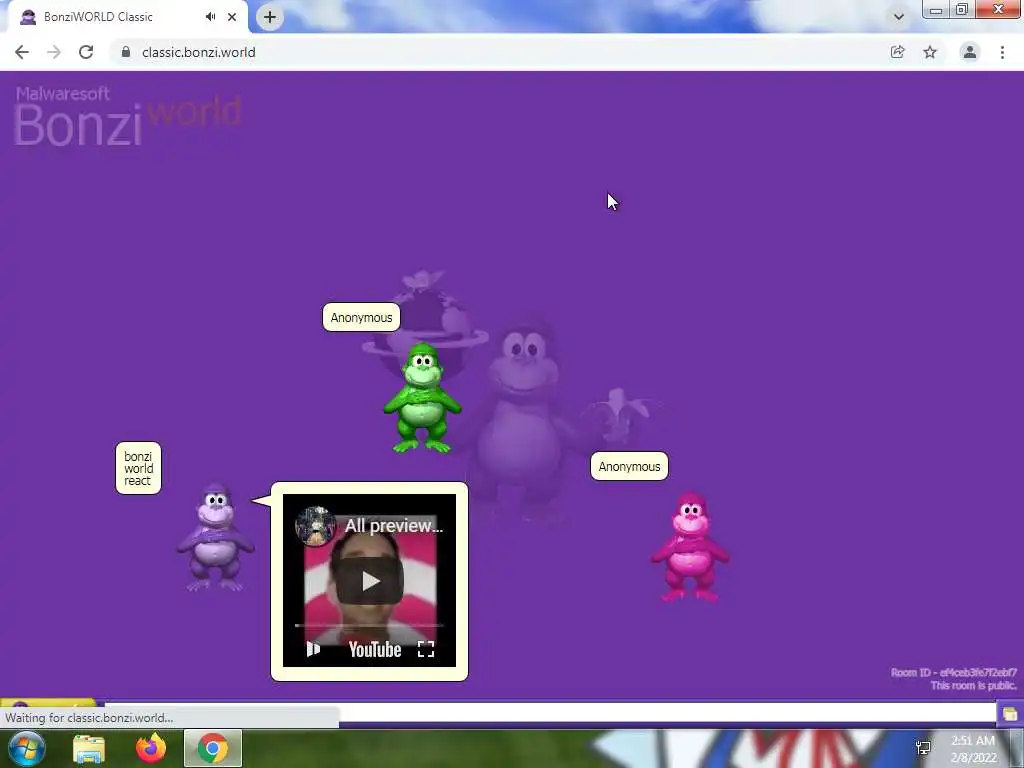1024x768 pixels.
Task: Click the send icon beside chat input
Action: tap(1010, 713)
